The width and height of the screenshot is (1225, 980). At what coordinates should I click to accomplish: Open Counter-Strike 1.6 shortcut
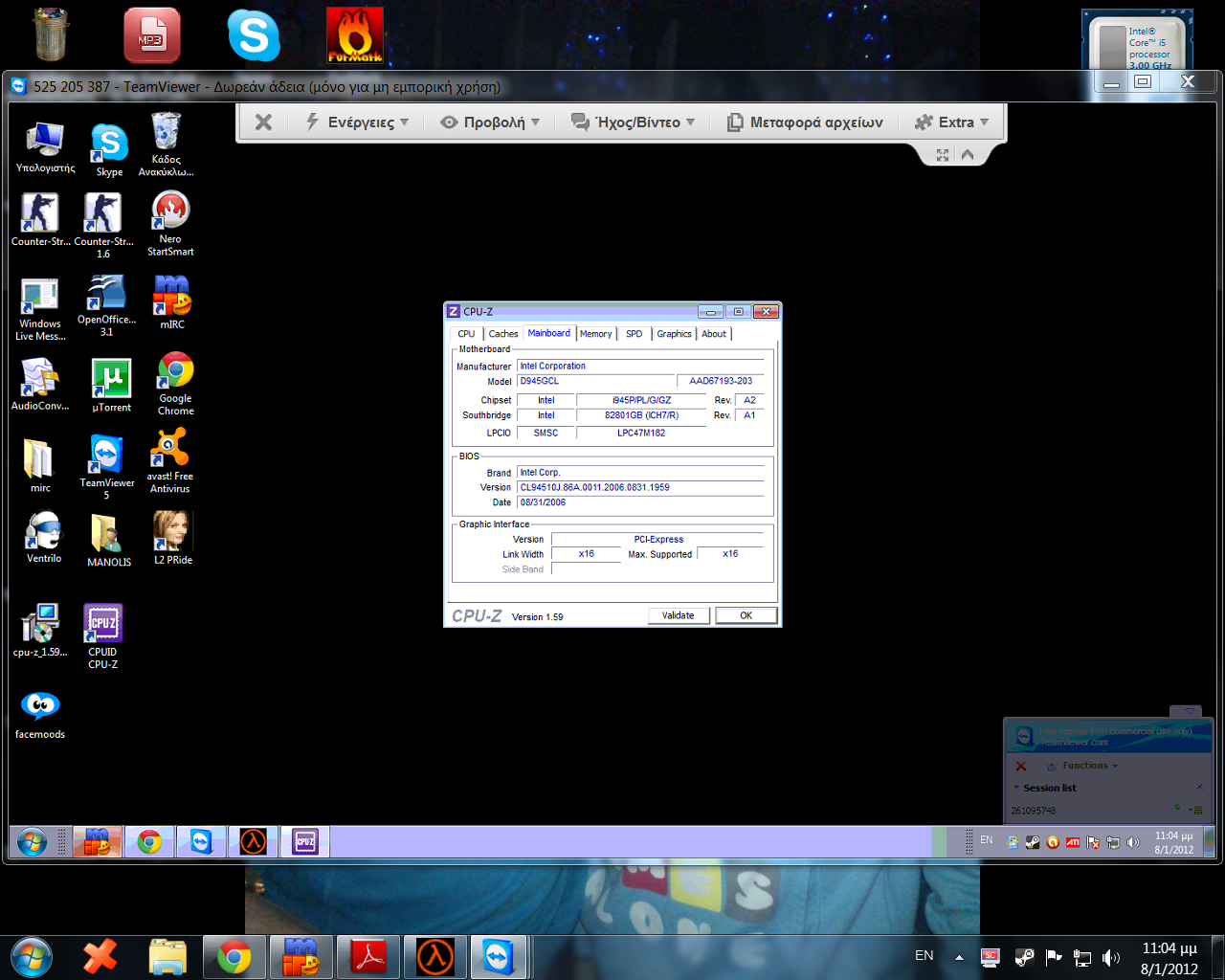tap(103, 225)
